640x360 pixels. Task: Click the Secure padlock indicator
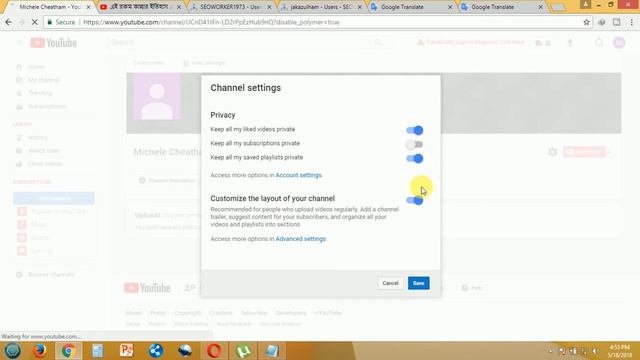pyautogui.click(x=61, y=22)
